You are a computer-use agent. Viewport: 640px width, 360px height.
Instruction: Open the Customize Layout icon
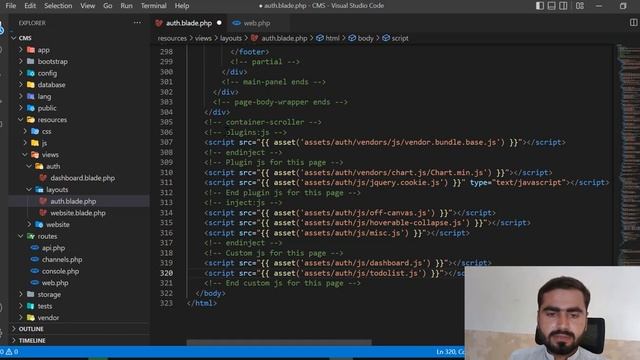coord(580,6)
